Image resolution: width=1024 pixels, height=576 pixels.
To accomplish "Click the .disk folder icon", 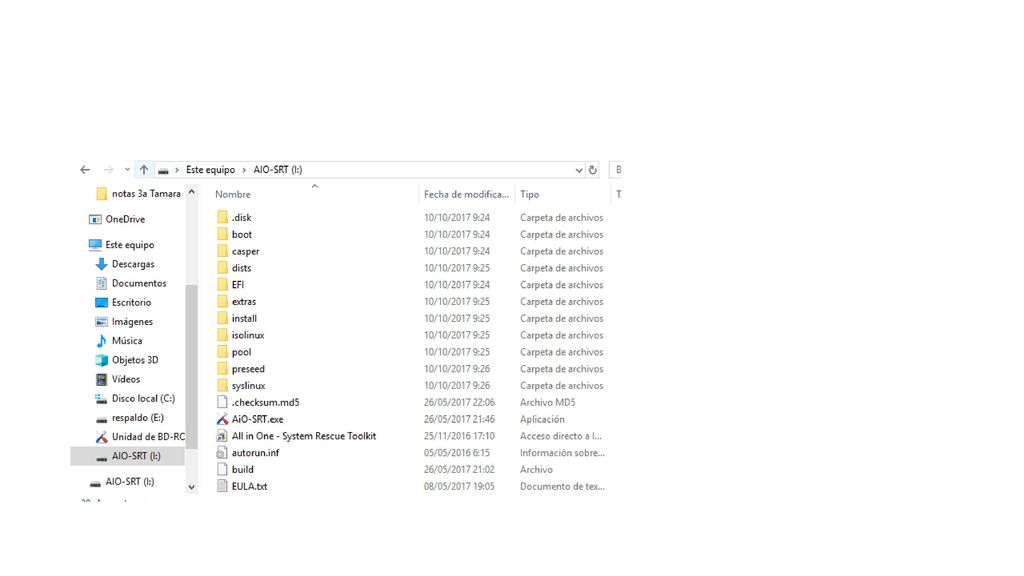I will coord(223,217).
